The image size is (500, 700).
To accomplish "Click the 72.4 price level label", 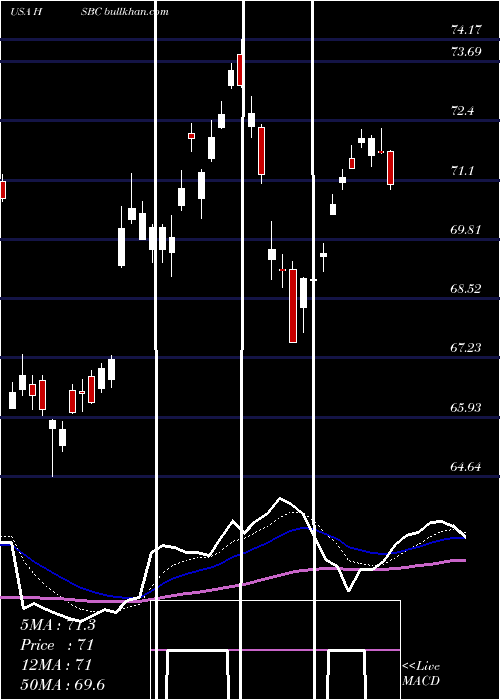I will coord(462,111).
